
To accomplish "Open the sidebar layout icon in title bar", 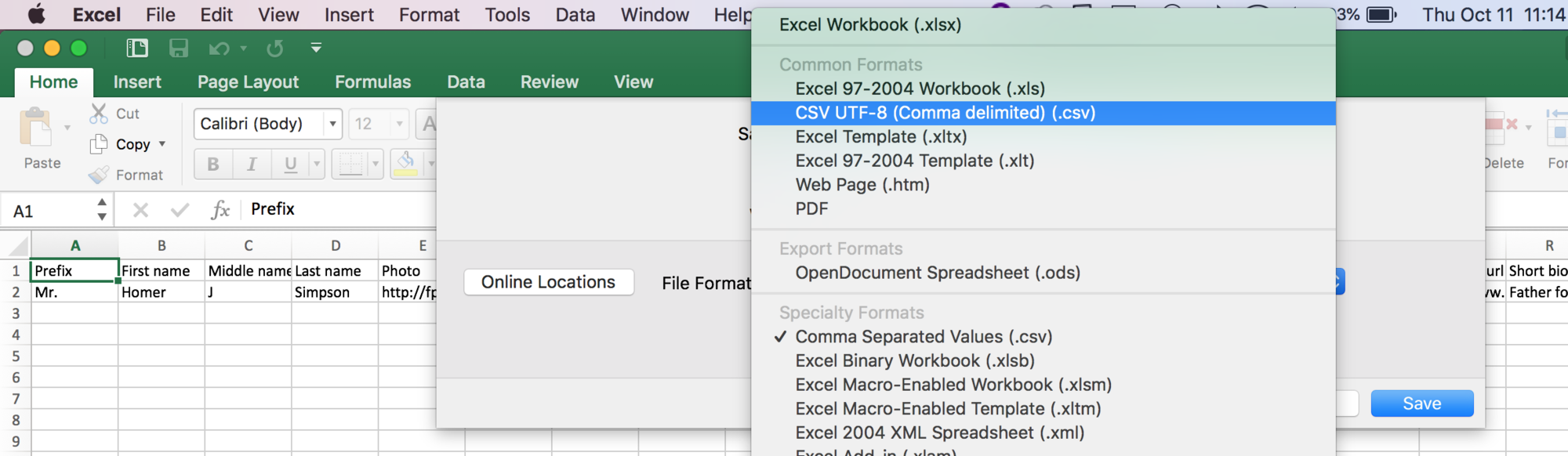I will 137,49.
